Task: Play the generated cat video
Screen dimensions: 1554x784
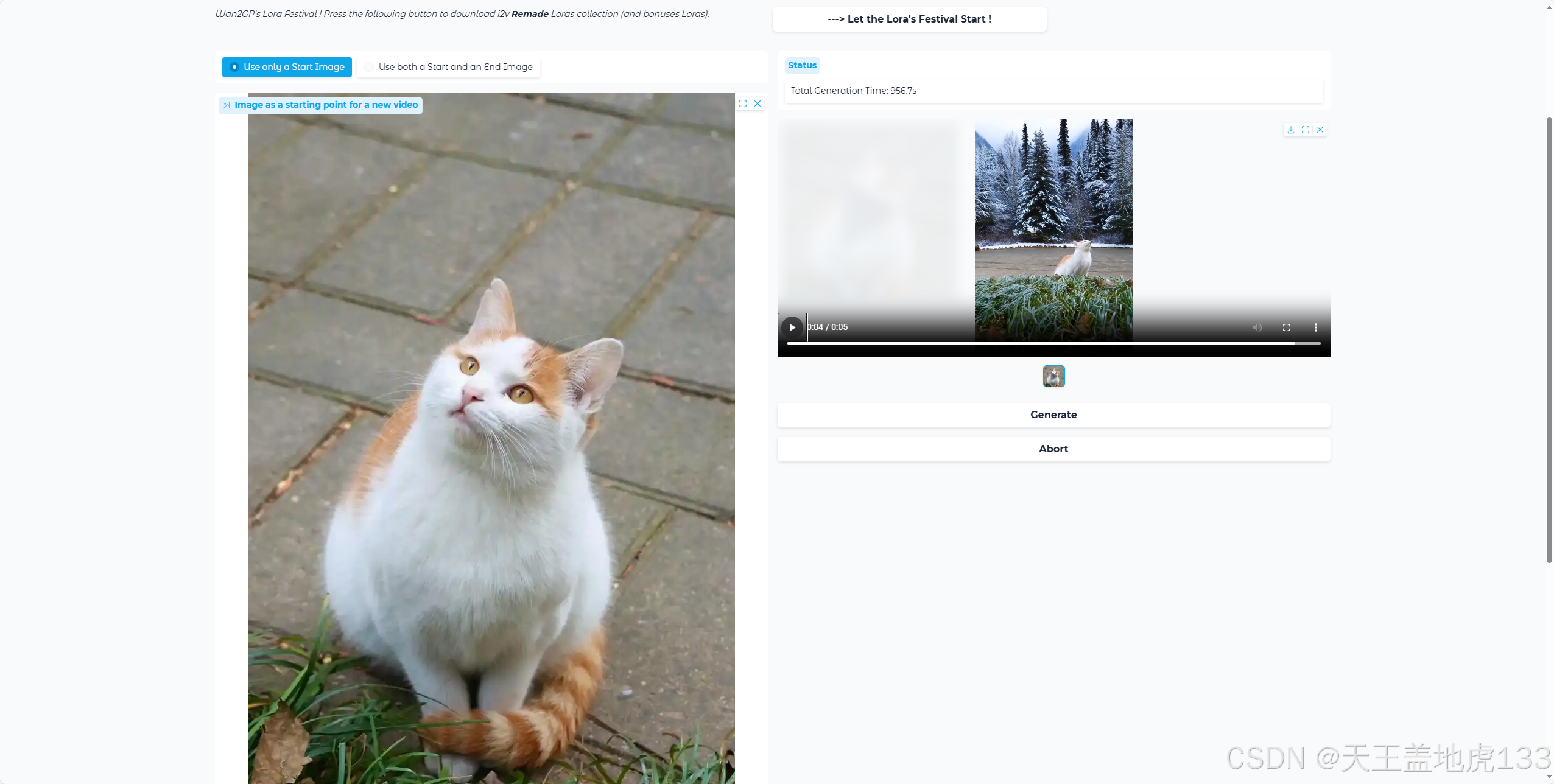Action: 792,327
